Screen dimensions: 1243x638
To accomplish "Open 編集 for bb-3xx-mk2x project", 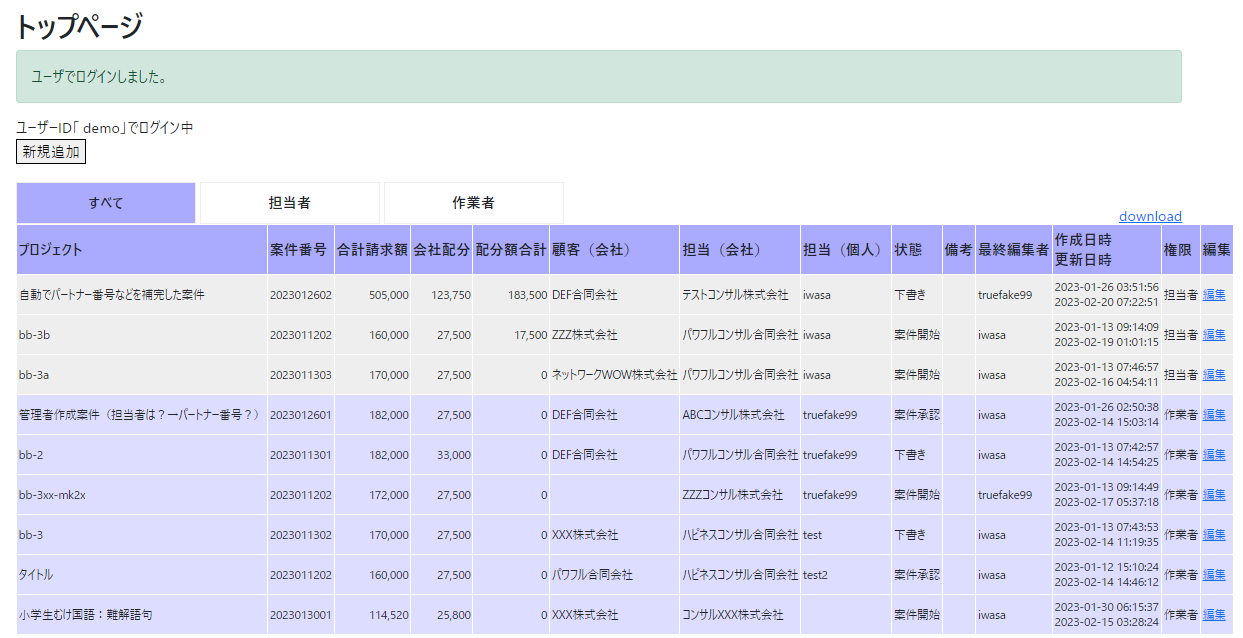I will click(1214, 495).
